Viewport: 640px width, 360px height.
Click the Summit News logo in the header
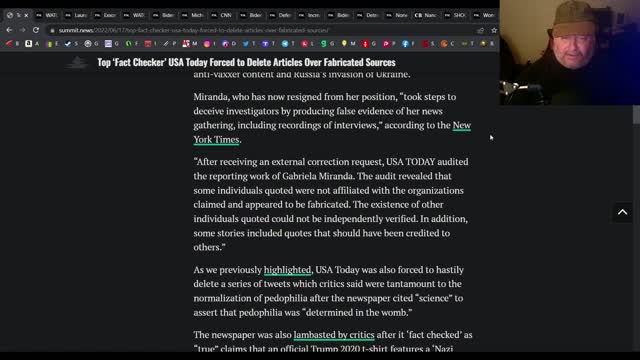(77, 62)
